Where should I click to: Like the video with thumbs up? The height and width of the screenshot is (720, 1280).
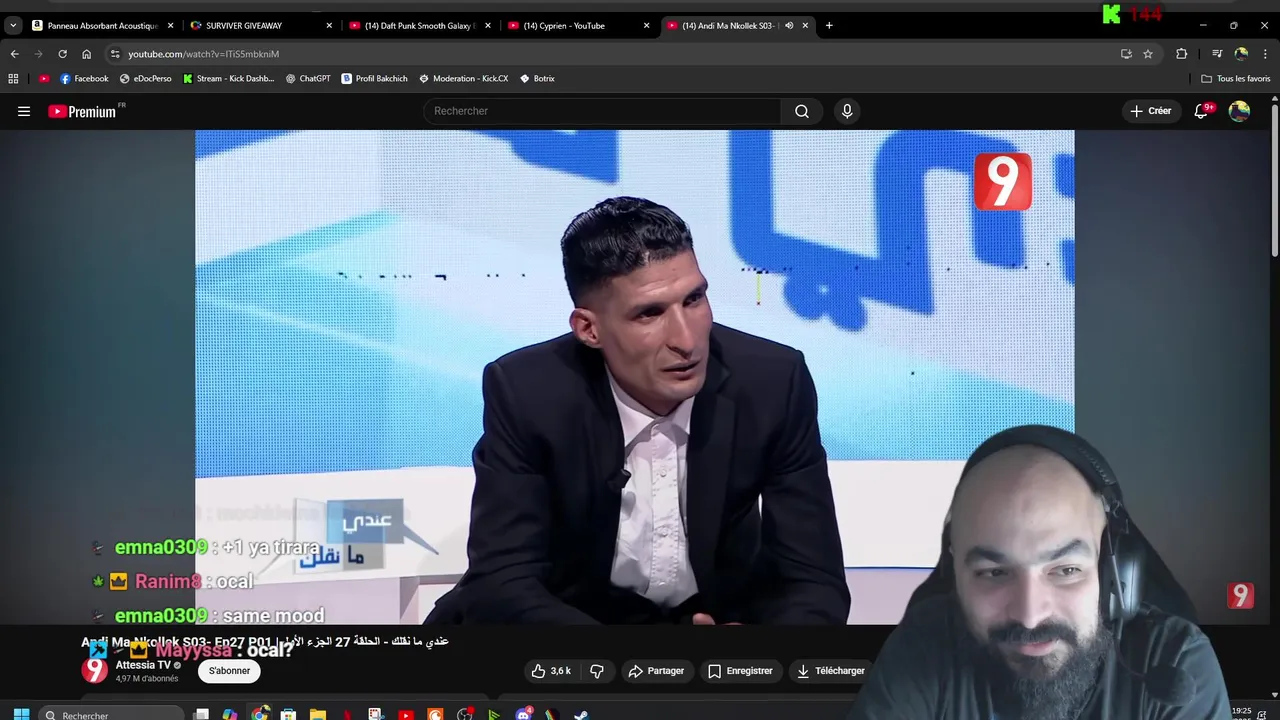point(551,671)
